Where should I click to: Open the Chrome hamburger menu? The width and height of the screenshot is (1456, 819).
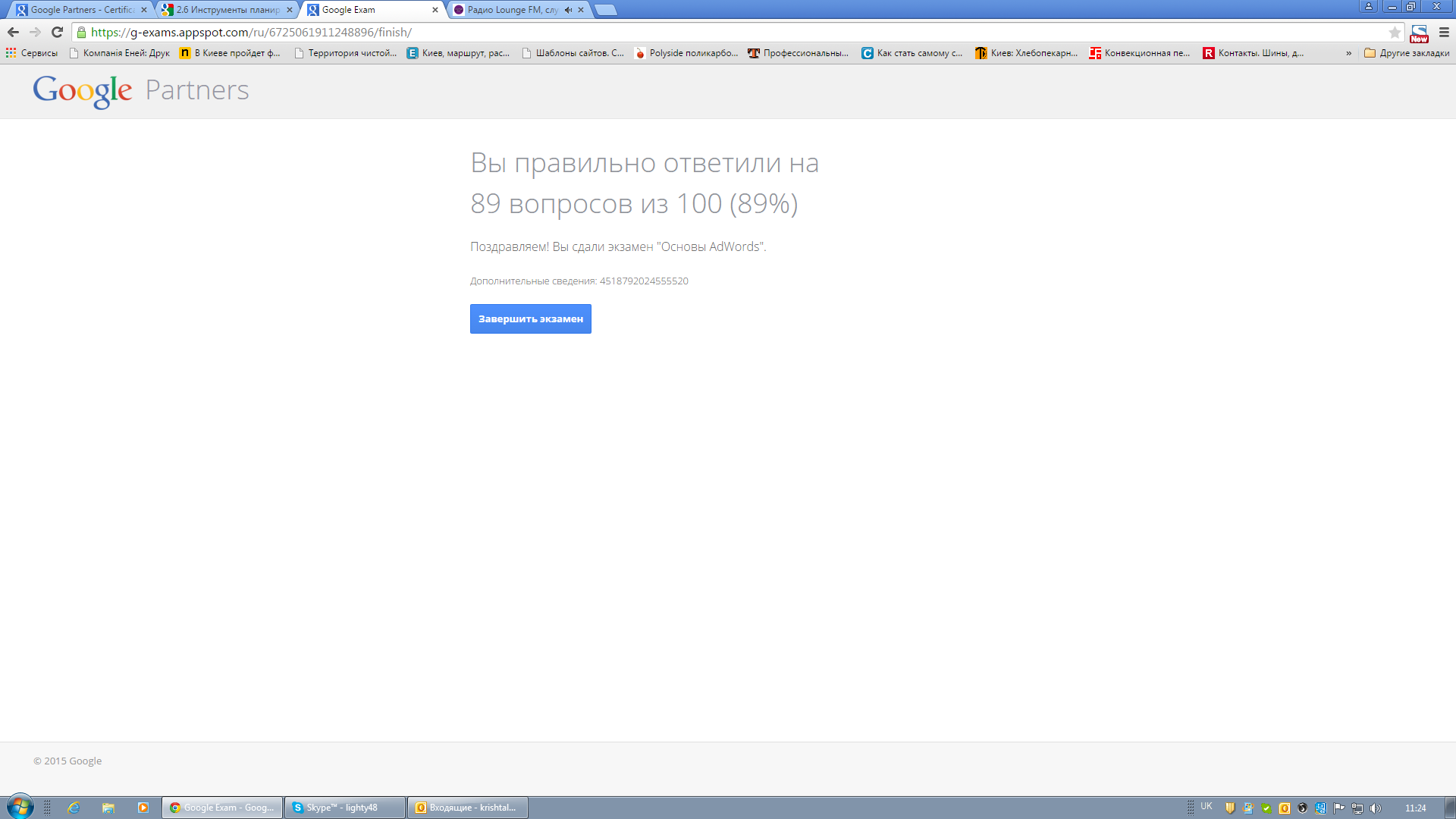[1444, 33]
